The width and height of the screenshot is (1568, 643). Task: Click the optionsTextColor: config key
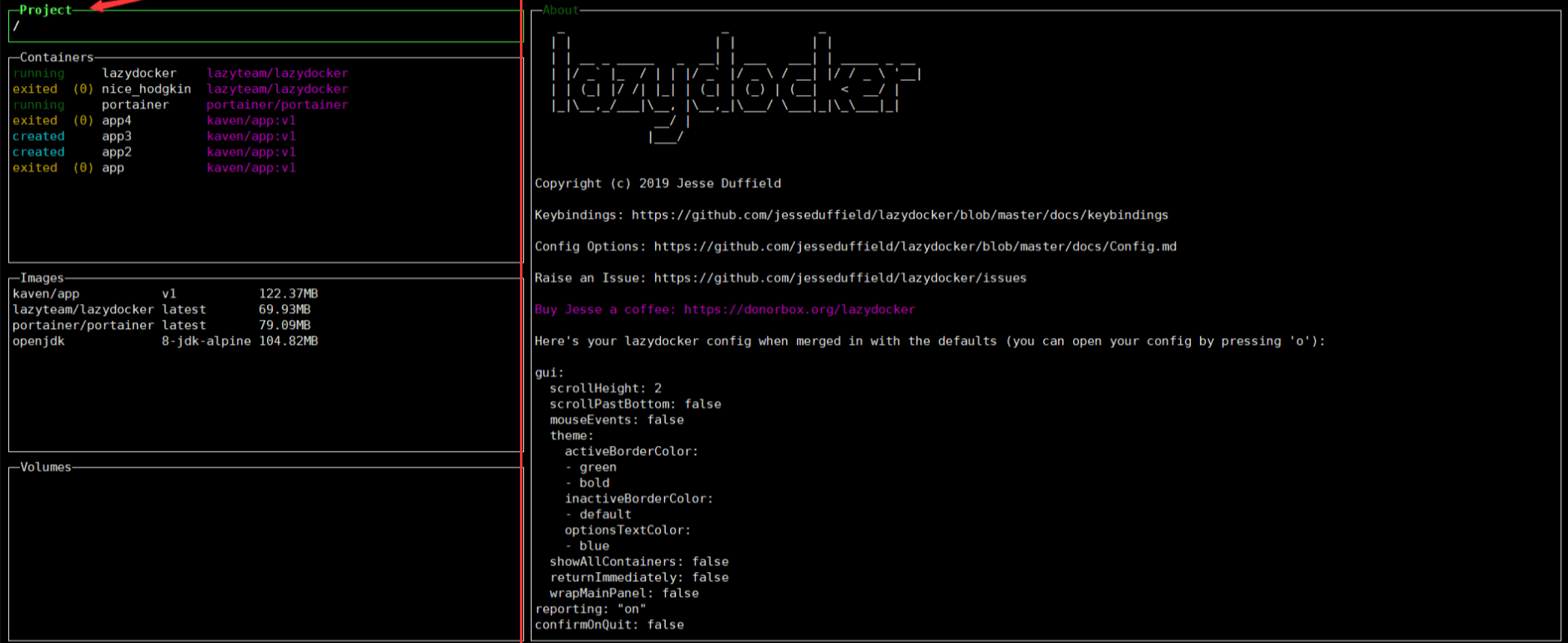[628, 530]
